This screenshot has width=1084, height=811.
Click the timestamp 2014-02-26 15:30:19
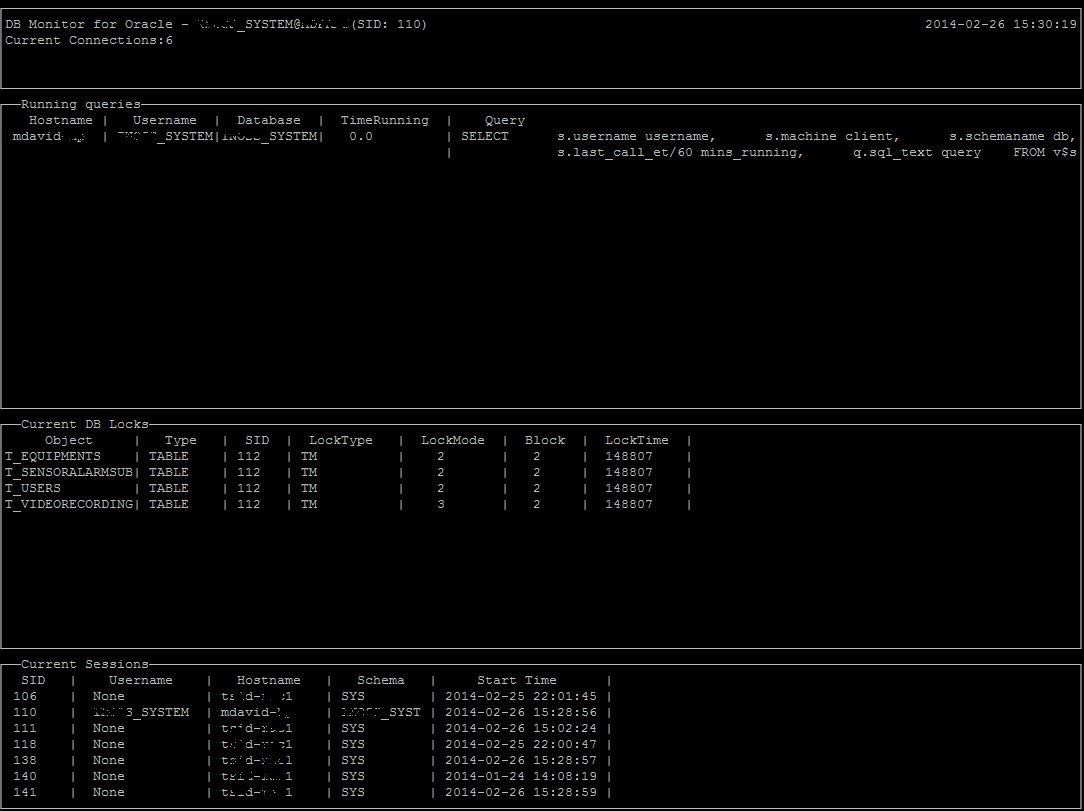point(1001,24)
